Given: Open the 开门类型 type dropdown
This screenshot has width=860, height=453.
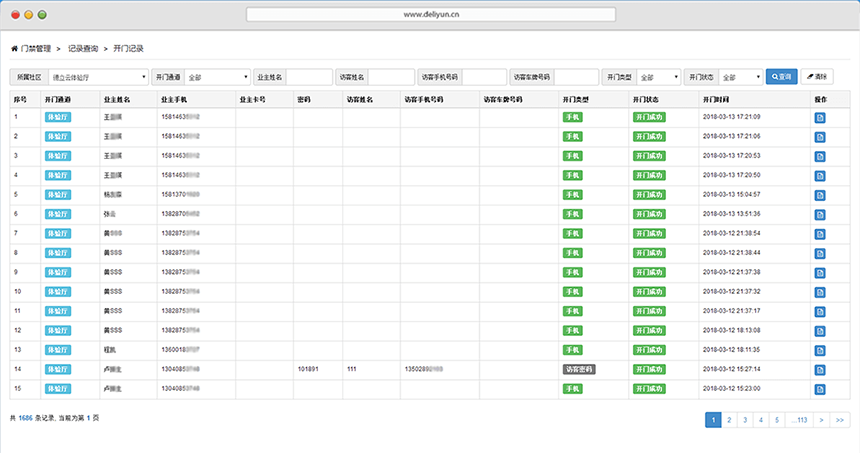Looking at the screenshot, I should (x=659, y=77).
